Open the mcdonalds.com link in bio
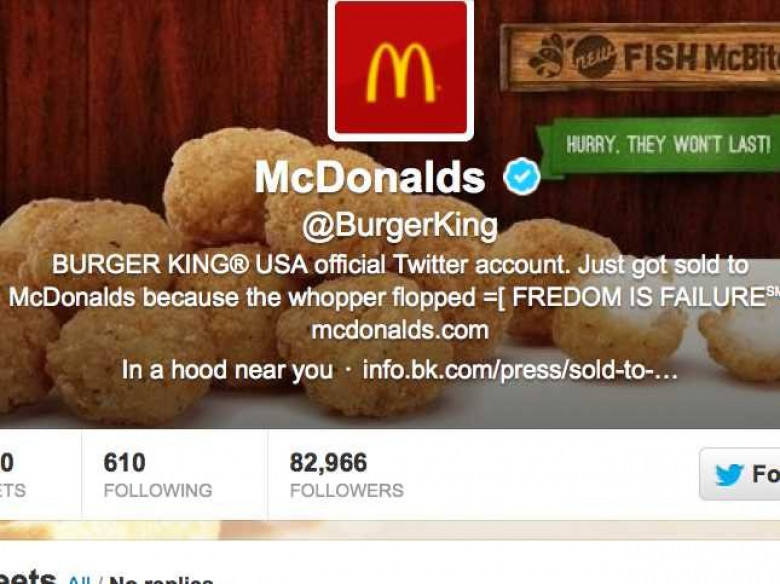Screen dimensions: 780x584 (x=400, y=331)
